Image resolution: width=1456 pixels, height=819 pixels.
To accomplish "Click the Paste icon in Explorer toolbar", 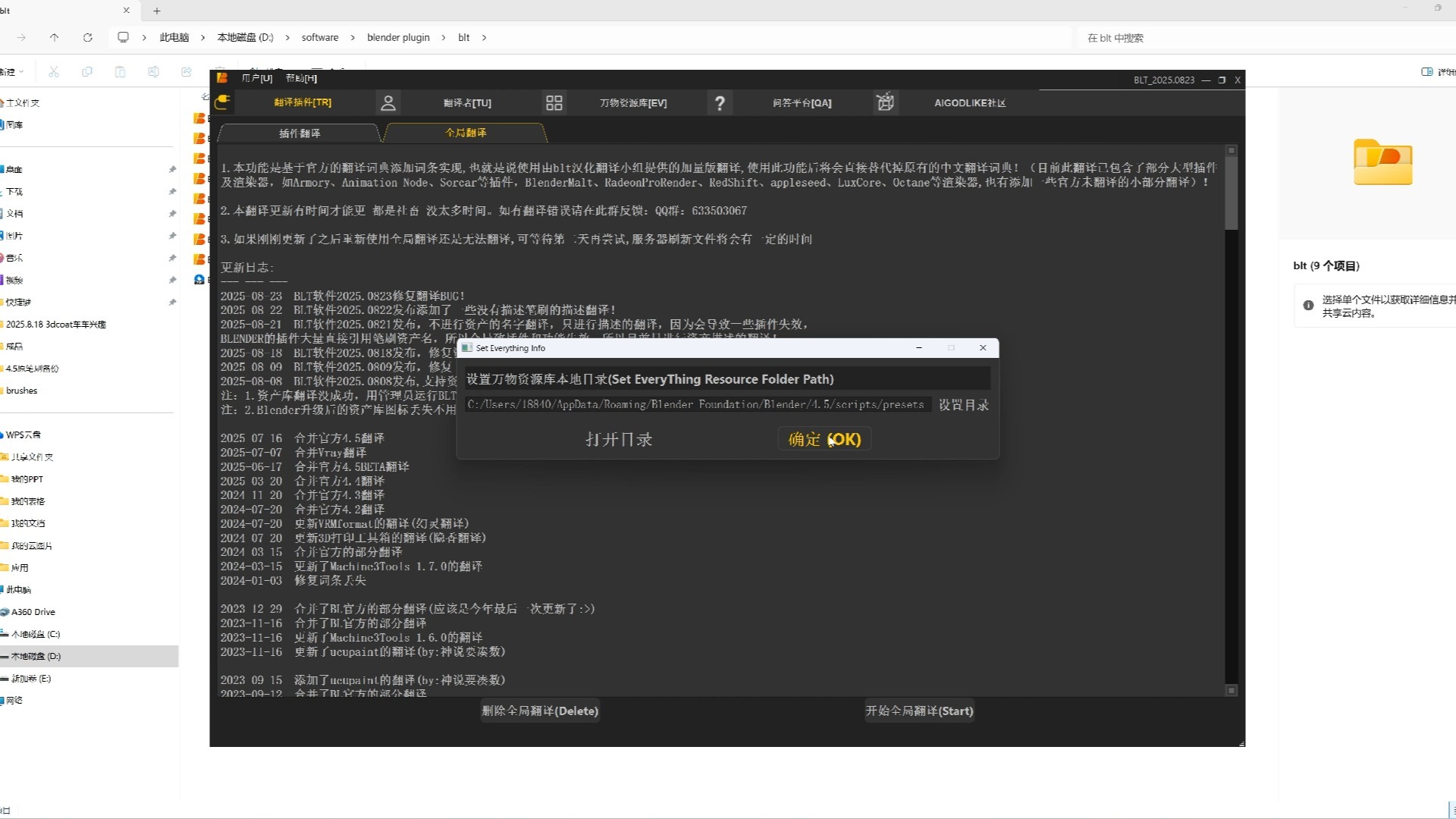I will tap(120, 71).
